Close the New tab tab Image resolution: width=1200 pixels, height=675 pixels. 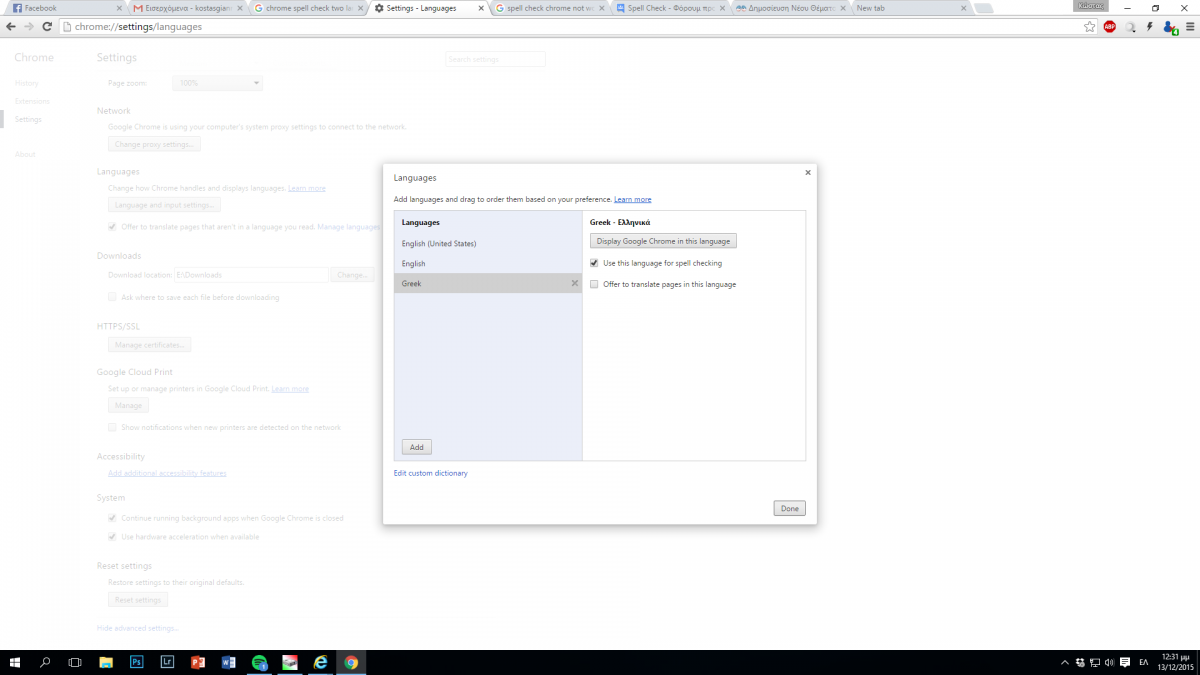coord(965,8)
